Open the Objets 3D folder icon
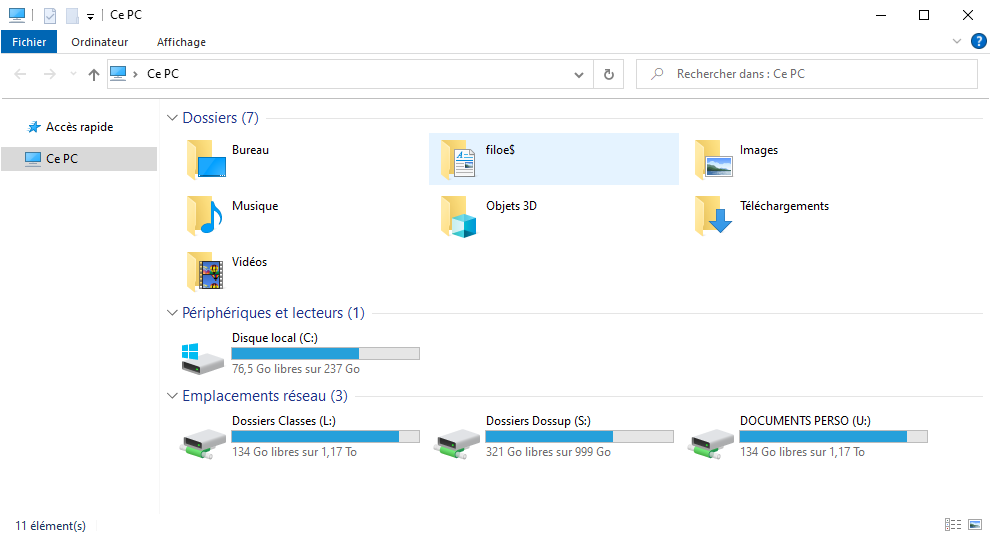This screenshot has height=538, width=991. click(459, 216)
